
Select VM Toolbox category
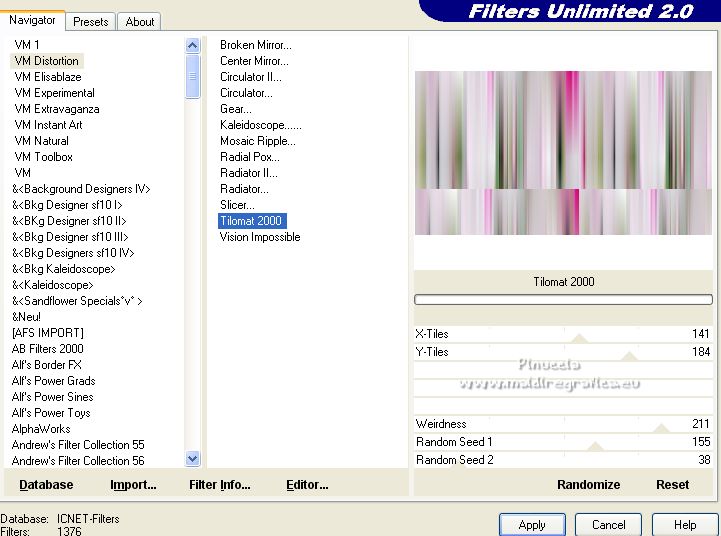pyautogui.click(x=43, y=157)
